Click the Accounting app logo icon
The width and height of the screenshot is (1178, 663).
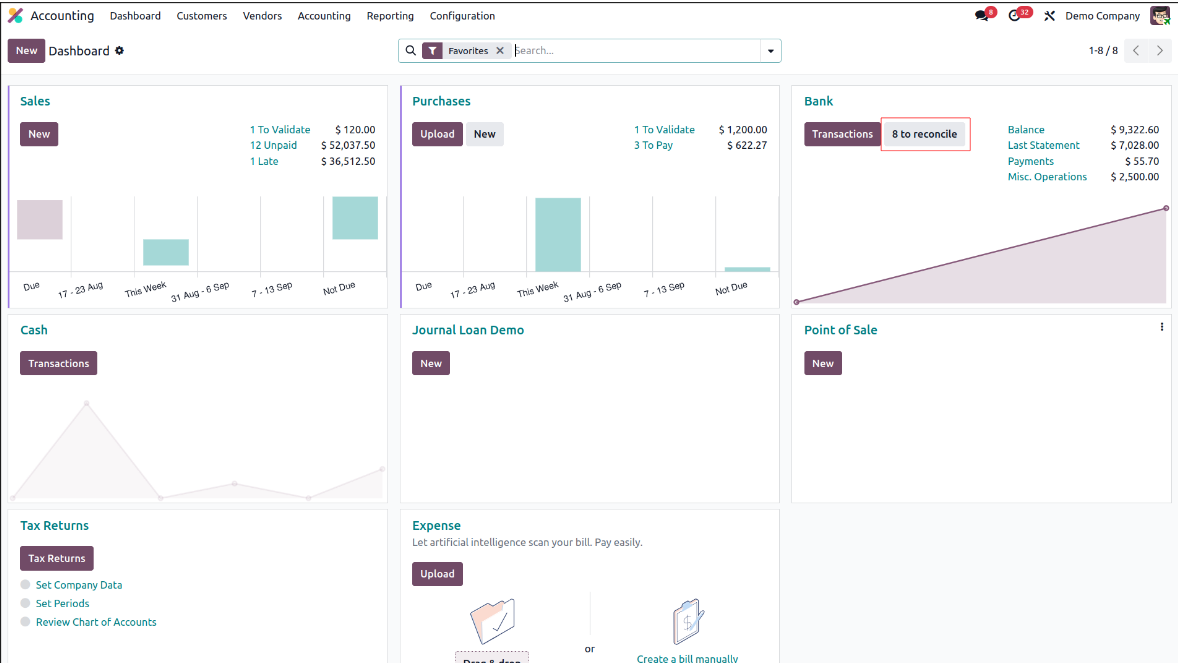pos(15,16)
